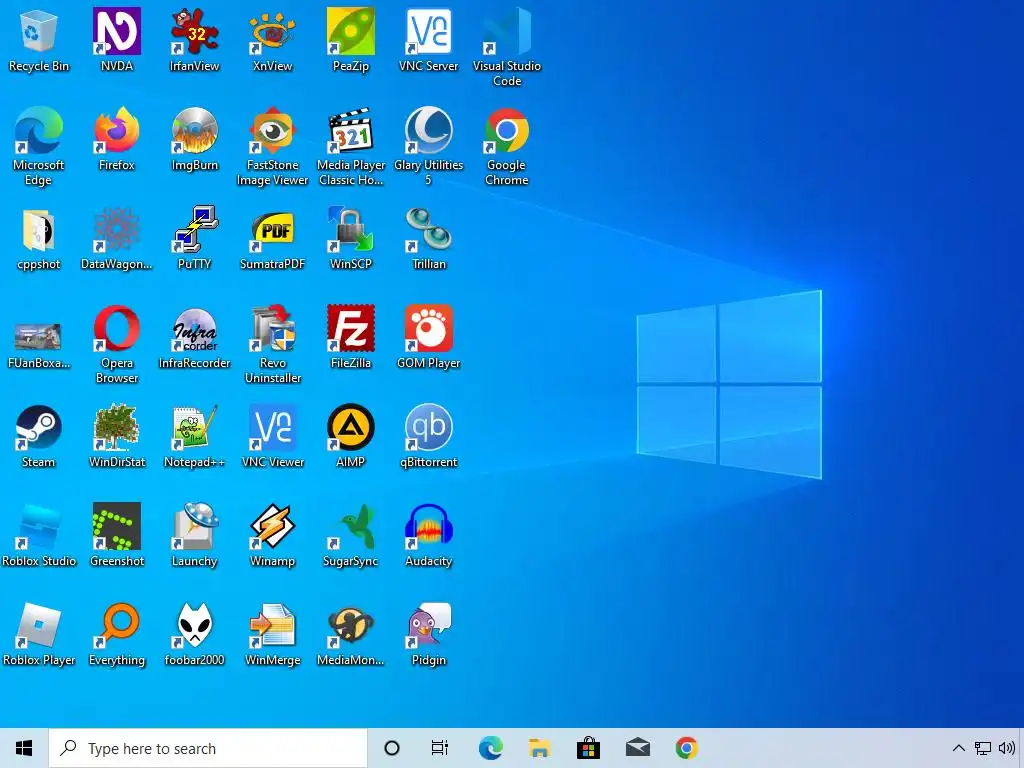The image size is (1024, 768).
Task: Open File Explorer from the taskbar
Action: click(x=539, y=748)
